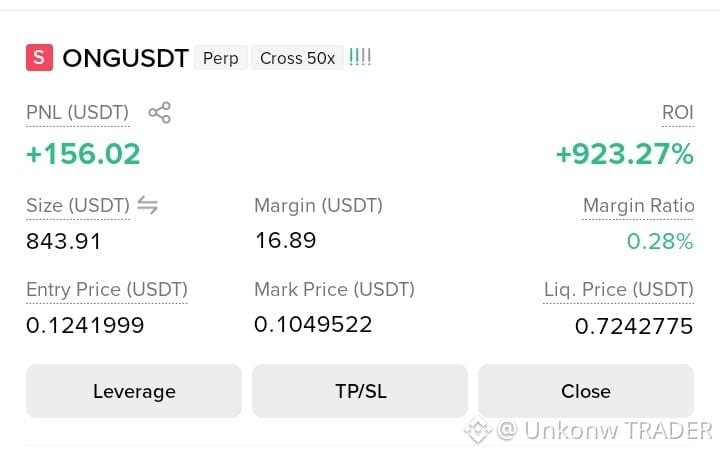Click the Liq. Price (USDT) label
The width and height of the screenshot is (720, 455).
click(x=619, y=290)
